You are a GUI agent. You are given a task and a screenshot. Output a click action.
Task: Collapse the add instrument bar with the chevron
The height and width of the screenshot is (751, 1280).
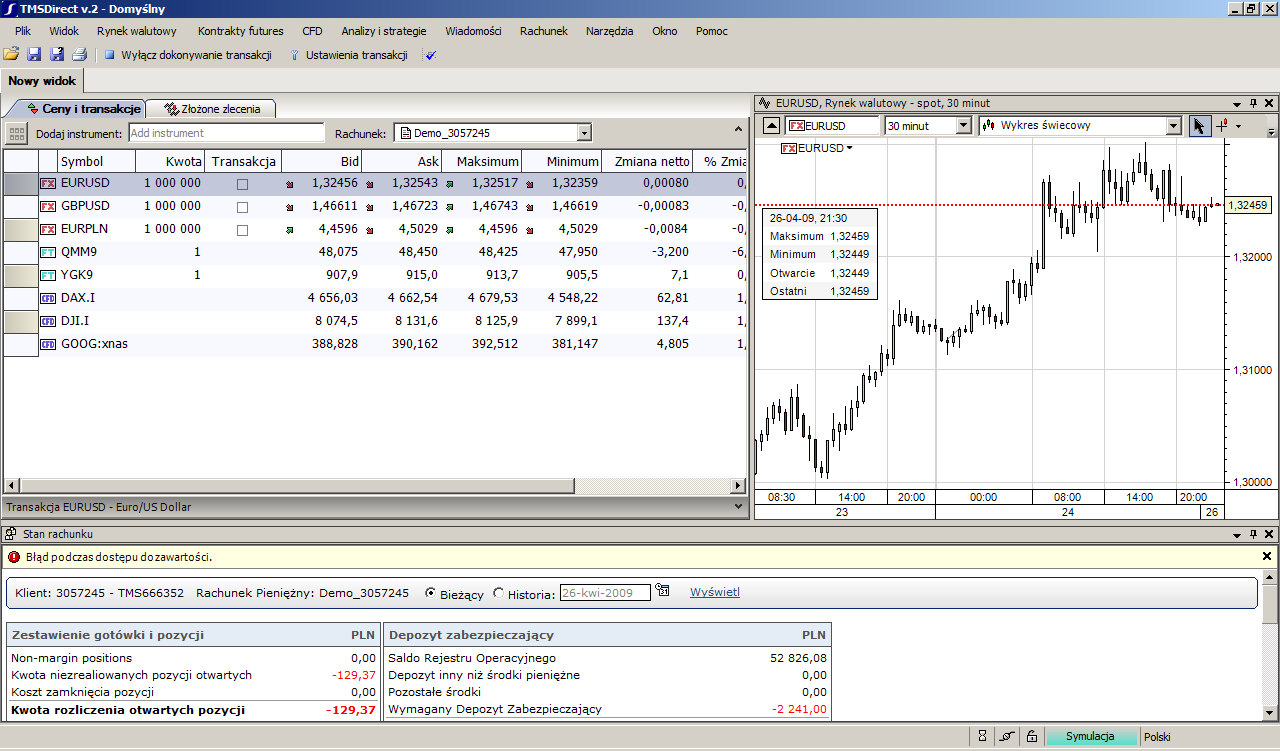click(x=738, y=130)
